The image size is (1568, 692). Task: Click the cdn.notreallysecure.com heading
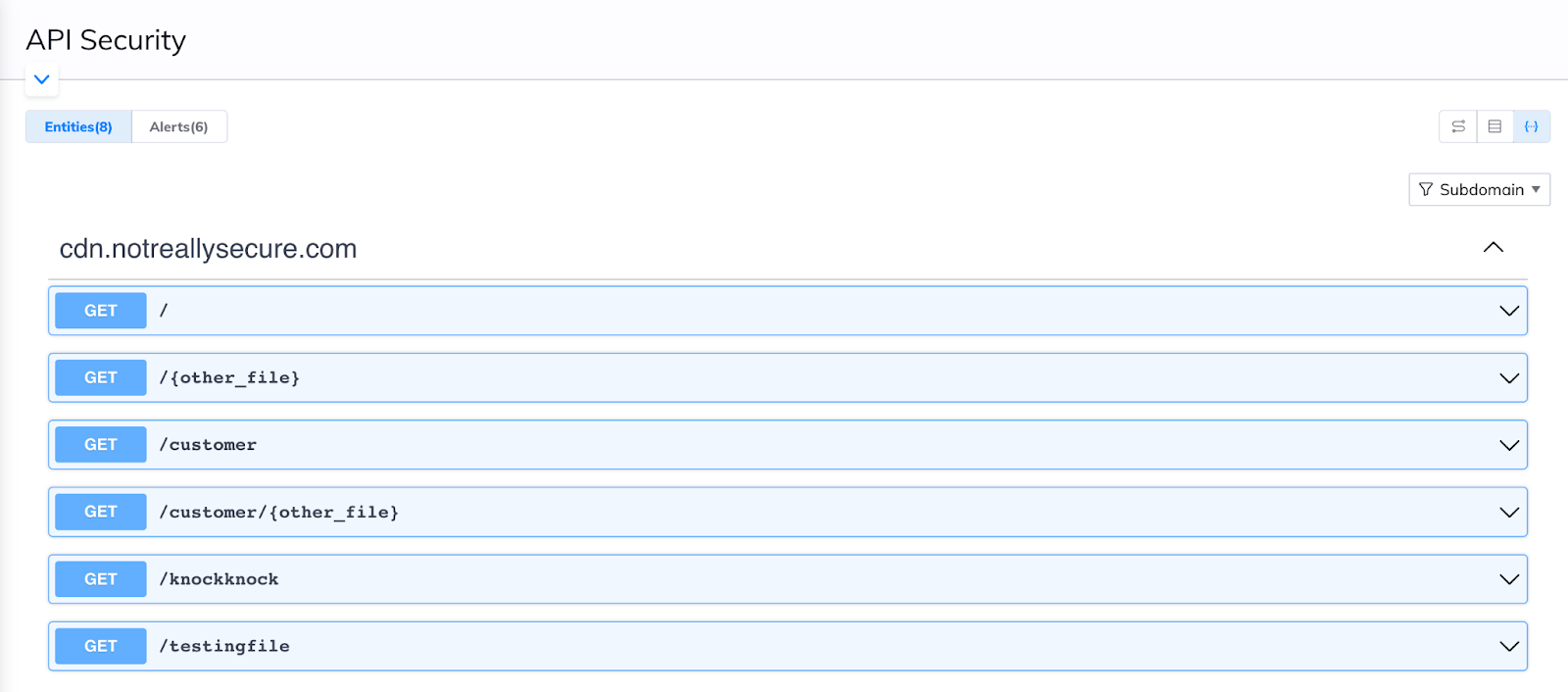[x=208, y=249]
